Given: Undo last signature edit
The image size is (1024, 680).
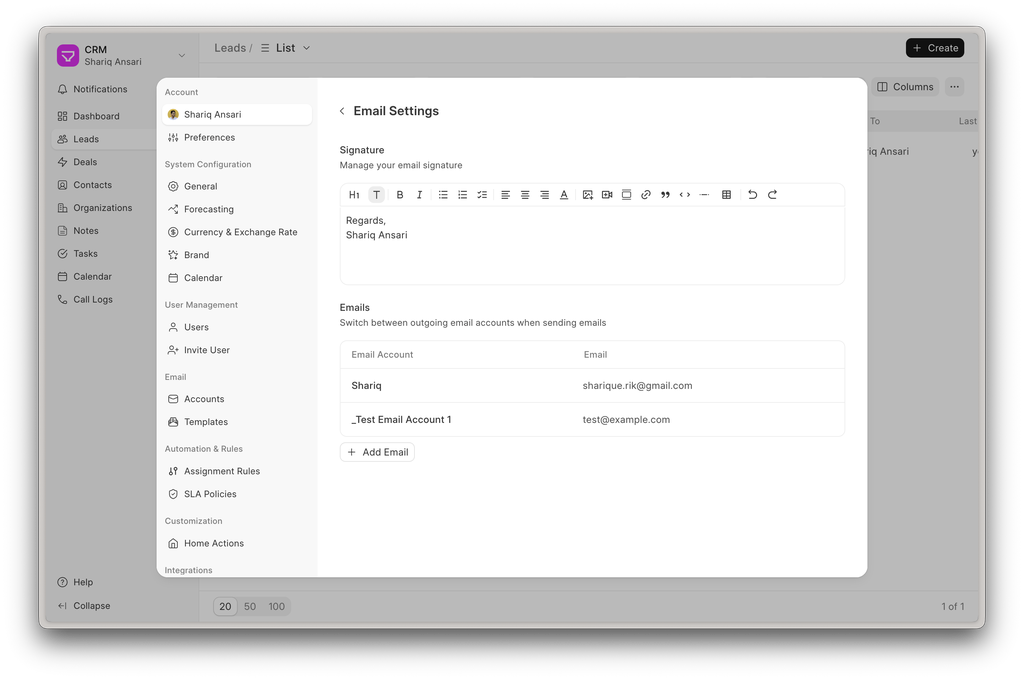Looking at the screenshot, I should click(753, 195).
